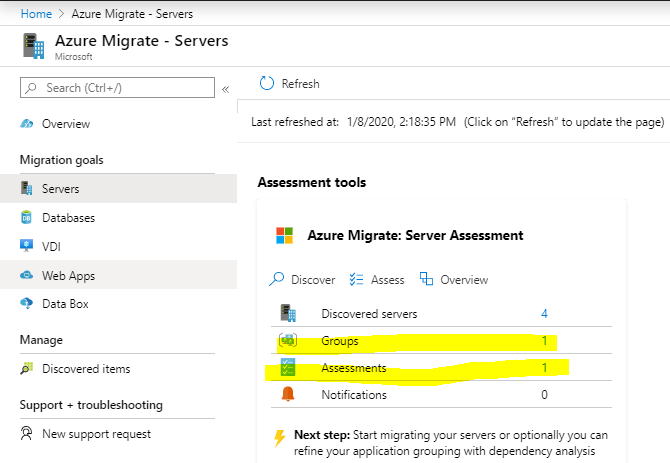Click the lightning bolt Next step icon
670x463 pixels.
tap(279, 438)
